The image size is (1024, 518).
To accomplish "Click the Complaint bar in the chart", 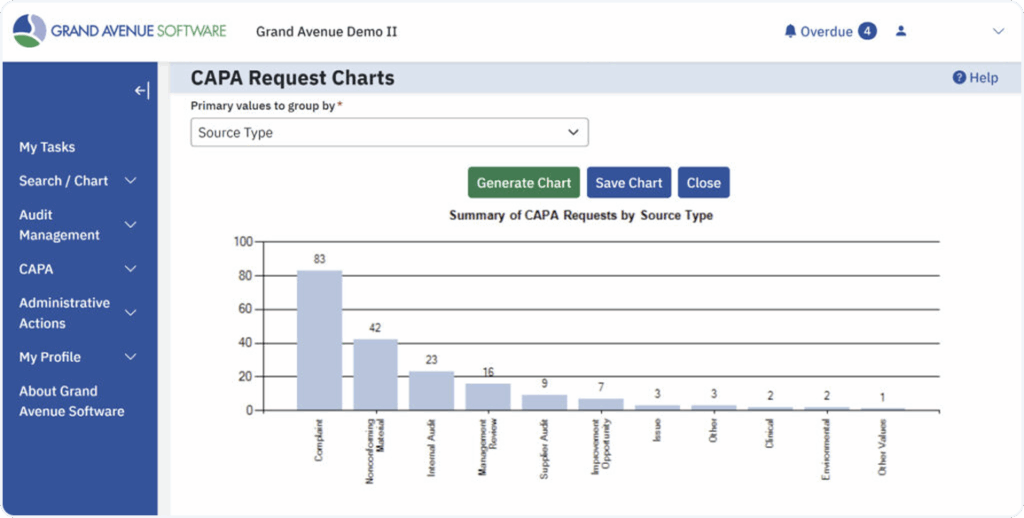I will [319, 340].
